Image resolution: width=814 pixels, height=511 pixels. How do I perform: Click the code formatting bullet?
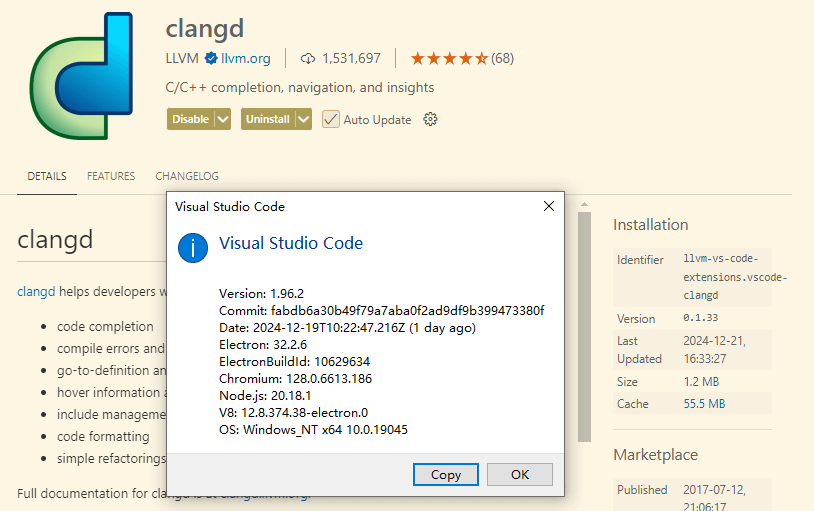[103, 437]
